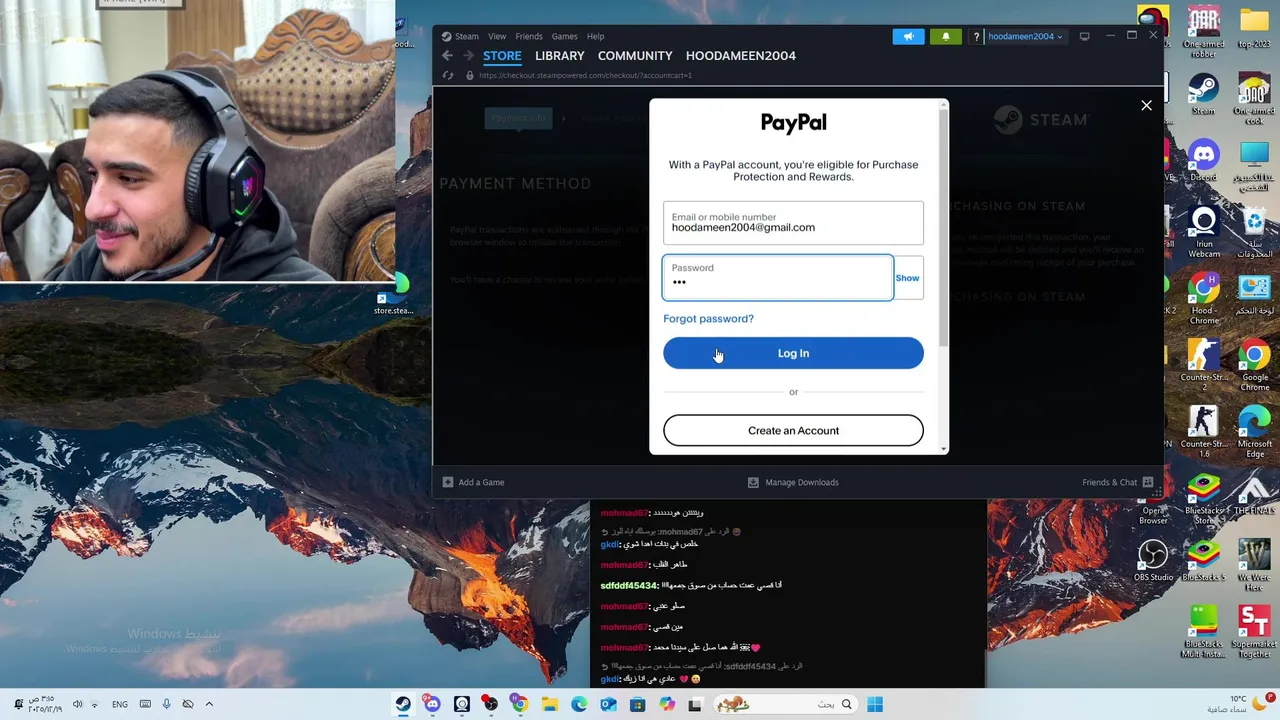Click into the Password field
Image resolution: width=1280 pixels, height=720 pixels.
778,278
